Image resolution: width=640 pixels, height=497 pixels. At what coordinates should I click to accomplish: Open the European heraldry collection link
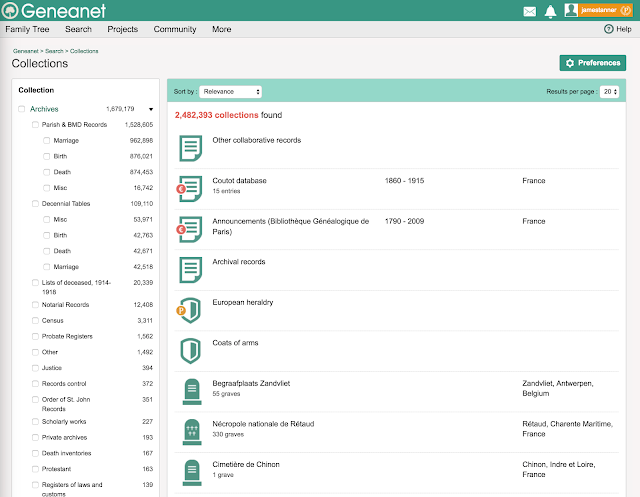(242, 302)
